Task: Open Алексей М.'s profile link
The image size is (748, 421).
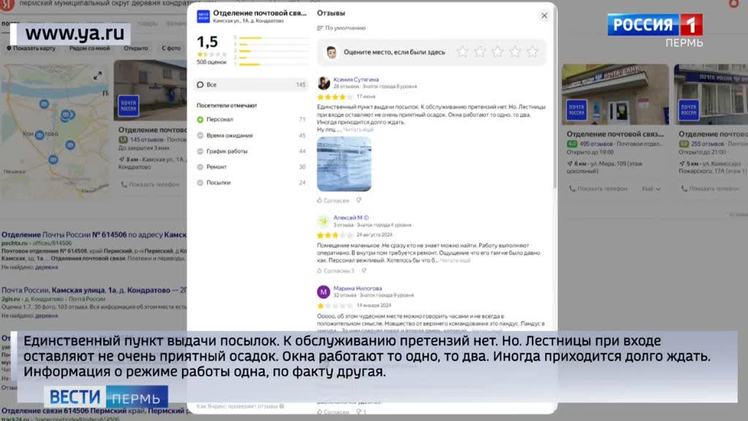Action: [x=351, y=217]
